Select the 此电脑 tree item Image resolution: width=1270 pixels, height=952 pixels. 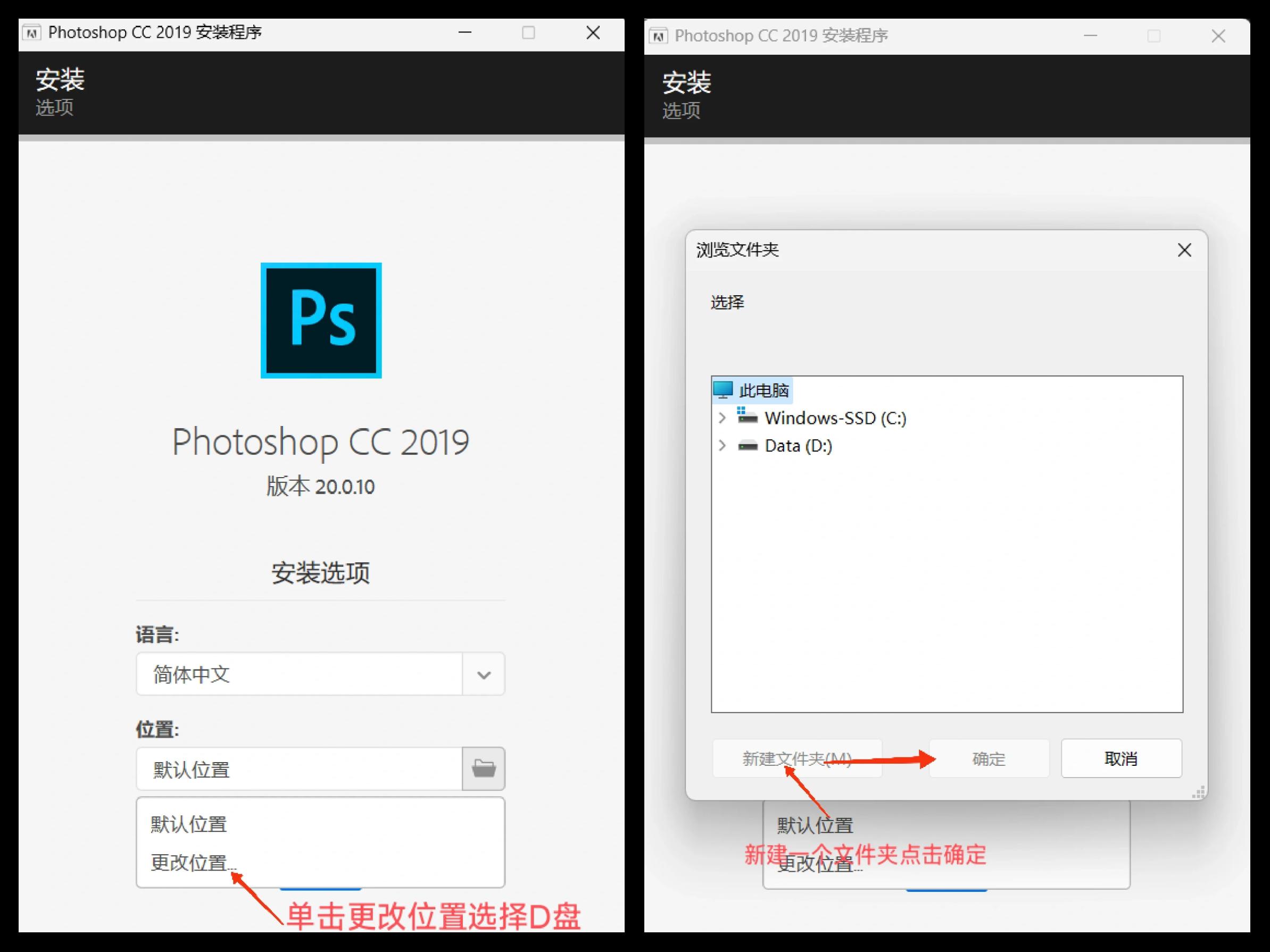coord(764,390)
